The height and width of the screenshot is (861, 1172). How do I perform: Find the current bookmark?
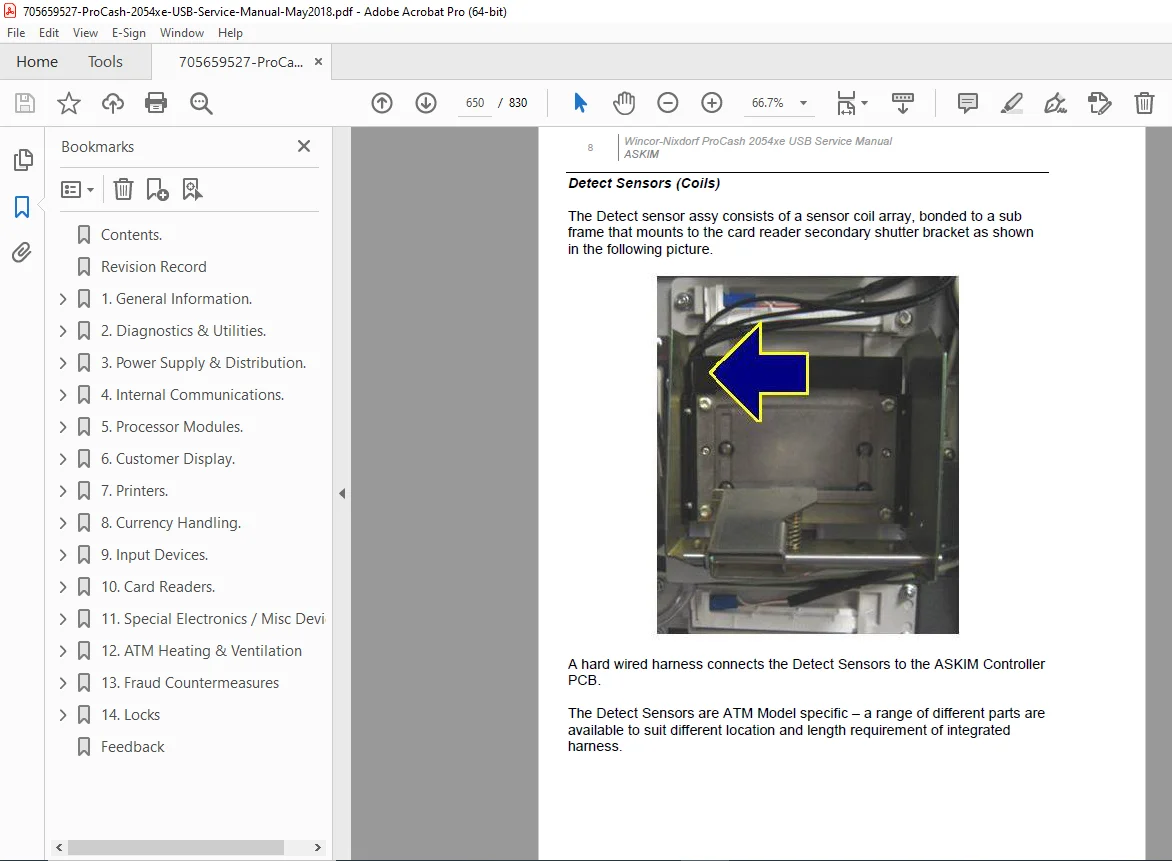coord(192,189)
